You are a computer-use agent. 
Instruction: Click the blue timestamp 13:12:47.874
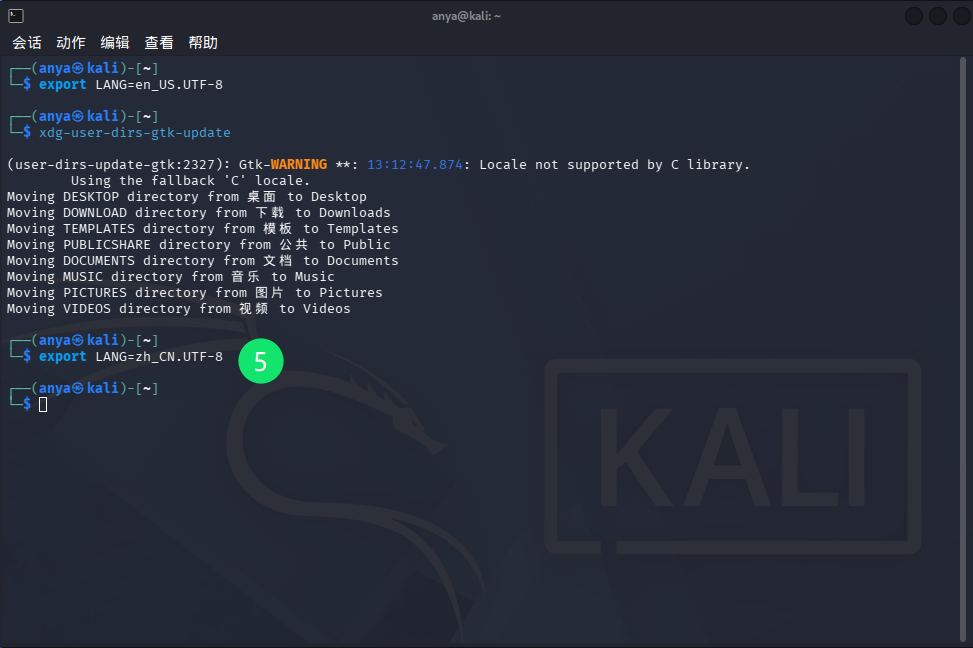[415, 165]
